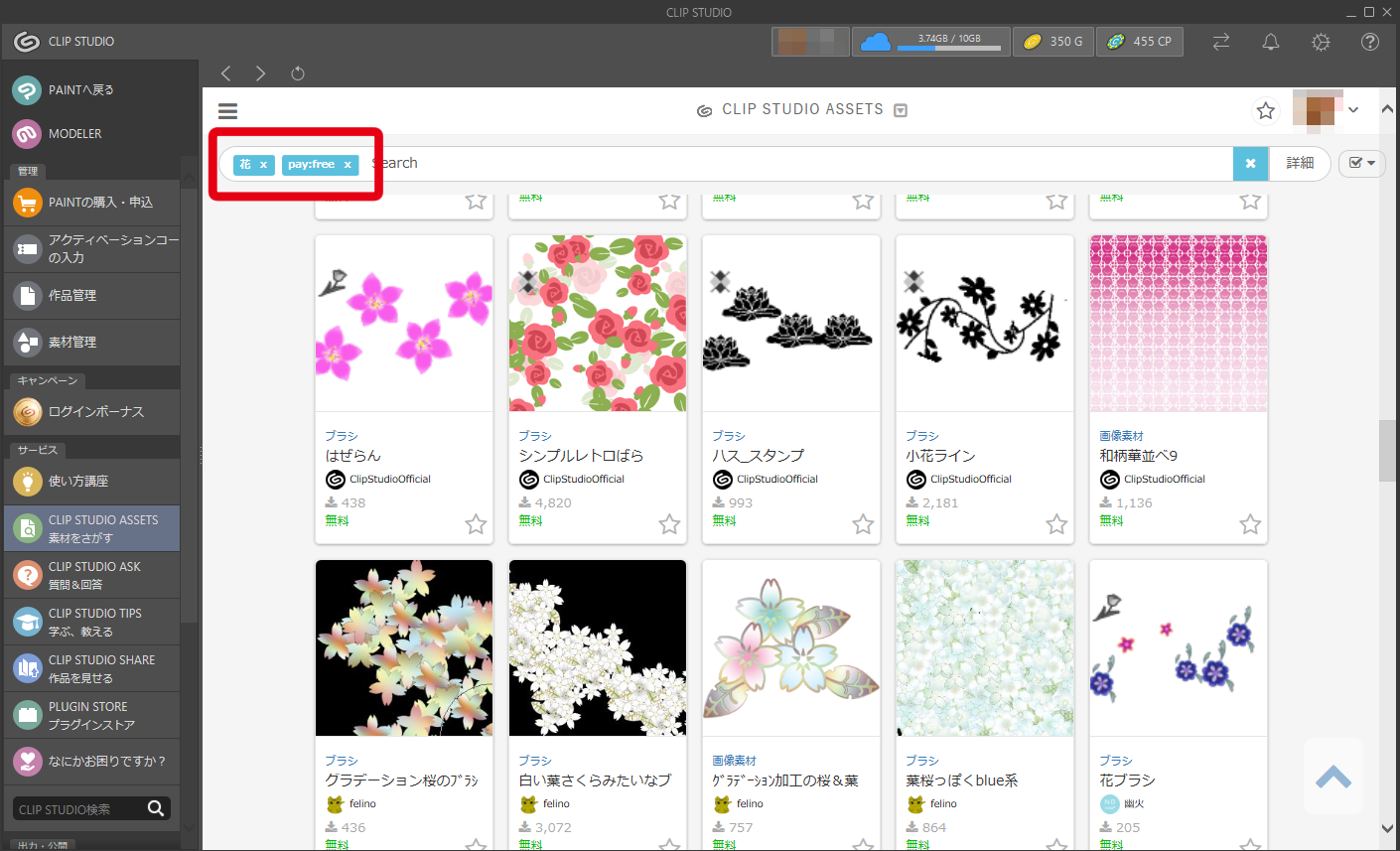Open the hamburger menu in Assets

pos(227,111)
